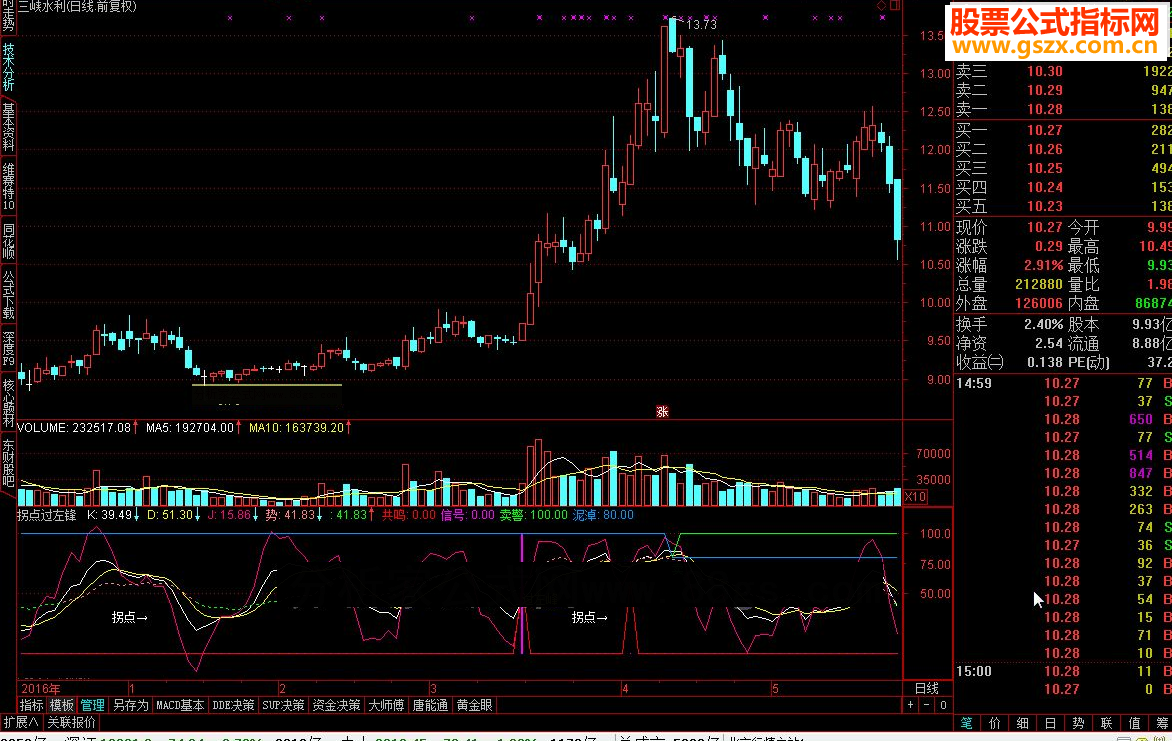Click the 14:59 timestamp in the tick list

(974, 384)
